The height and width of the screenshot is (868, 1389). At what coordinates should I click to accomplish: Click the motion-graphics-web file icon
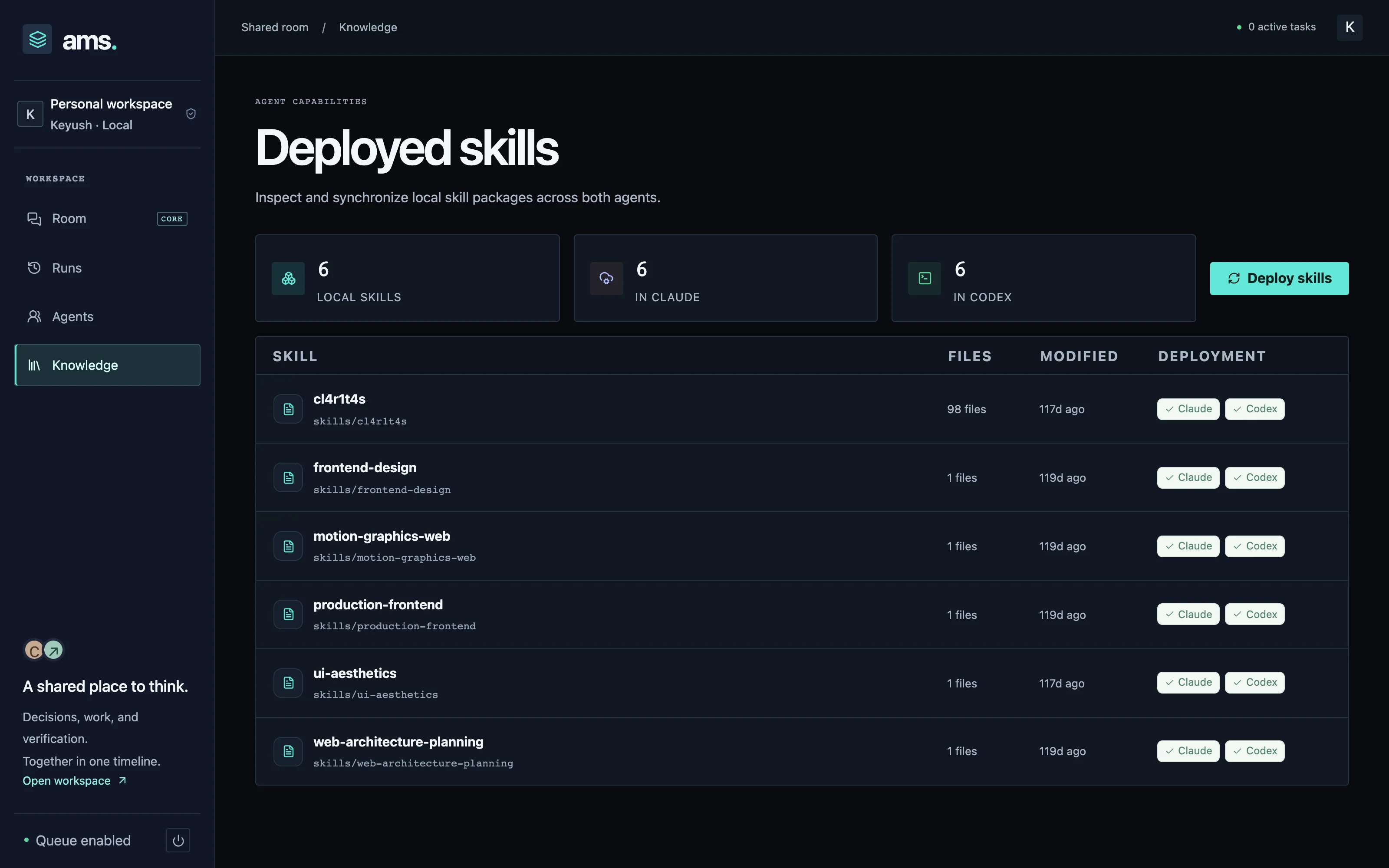[288, 546]
